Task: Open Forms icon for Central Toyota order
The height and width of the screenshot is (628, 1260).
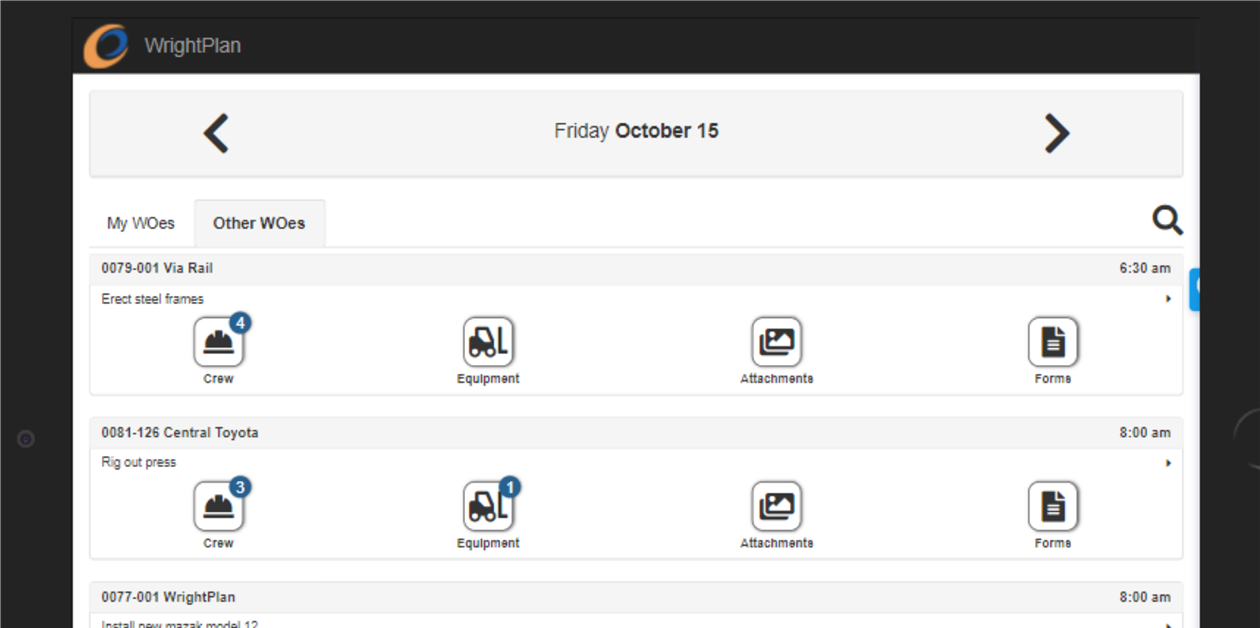Action: click(x=1052, y=507)
